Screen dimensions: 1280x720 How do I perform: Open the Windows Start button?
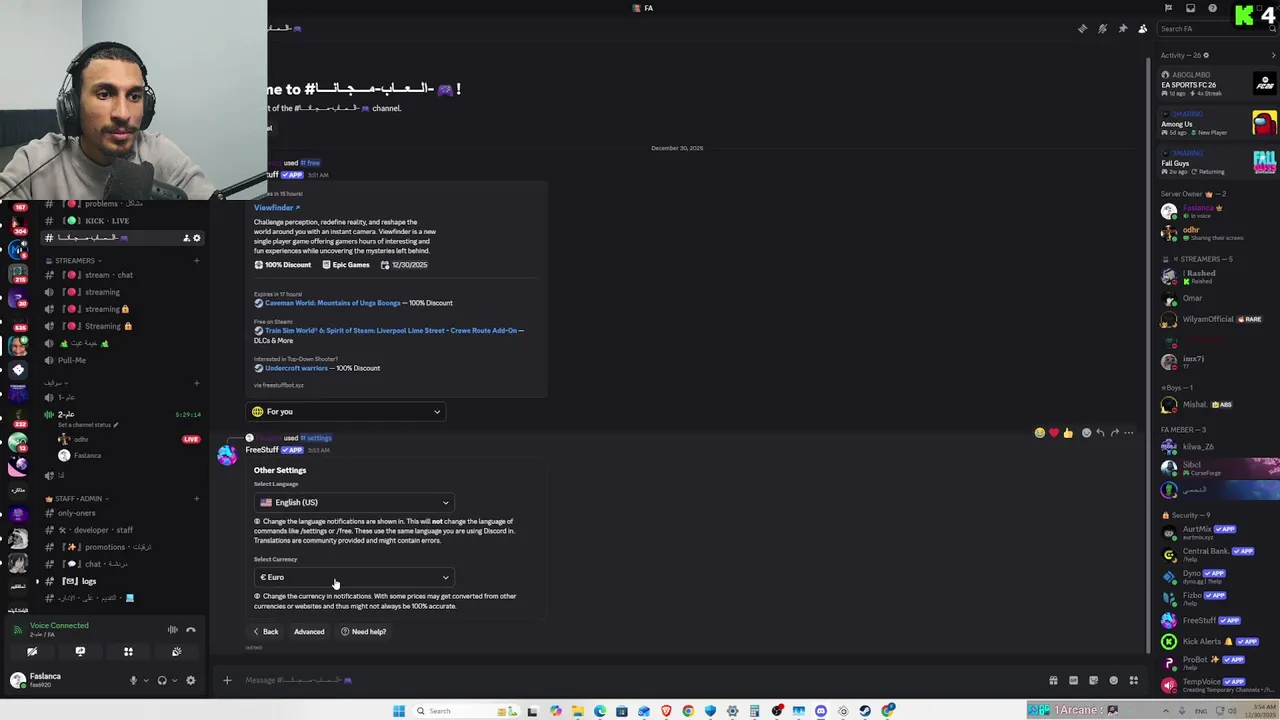399,711
